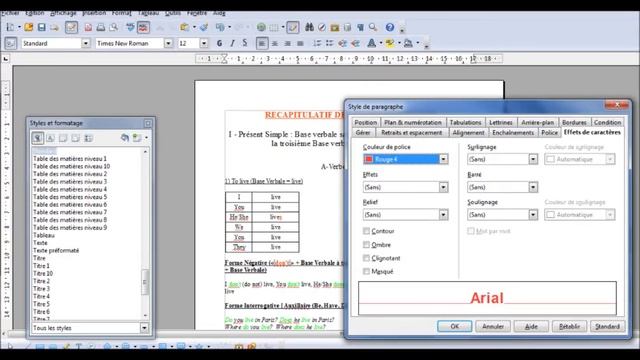Click the Rétablir button
Viewport: 640px width, 360px height.
[x=569, y=327]
